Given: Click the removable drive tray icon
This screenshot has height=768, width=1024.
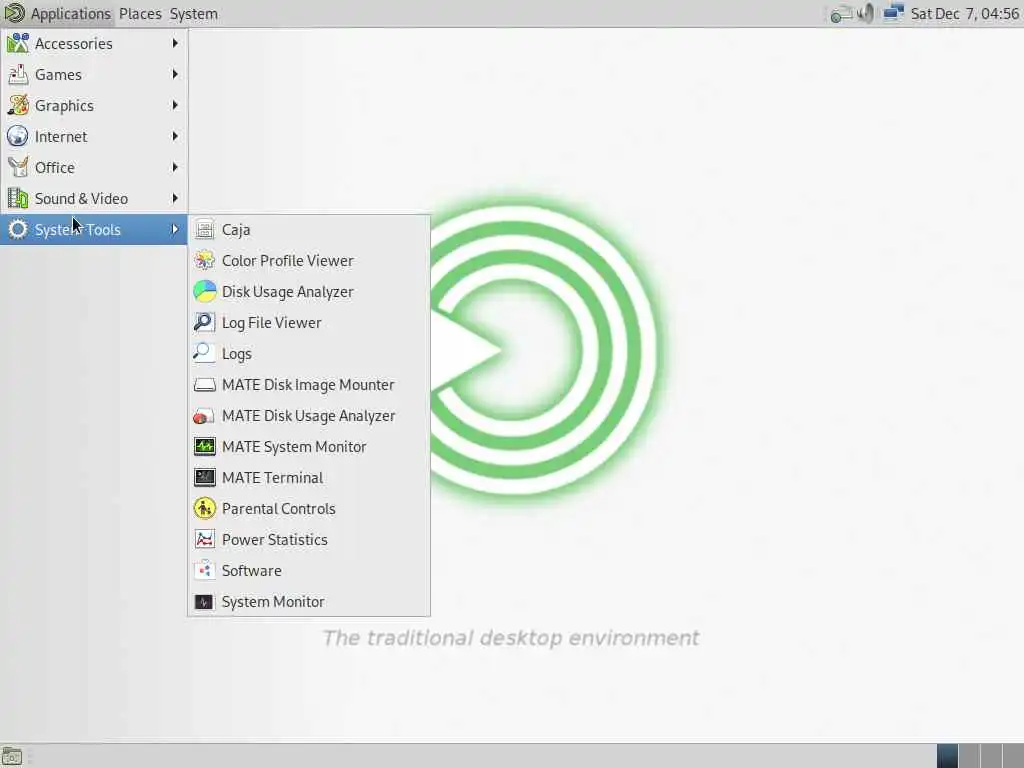Looking at the screenshot, I should pos(841,13).
